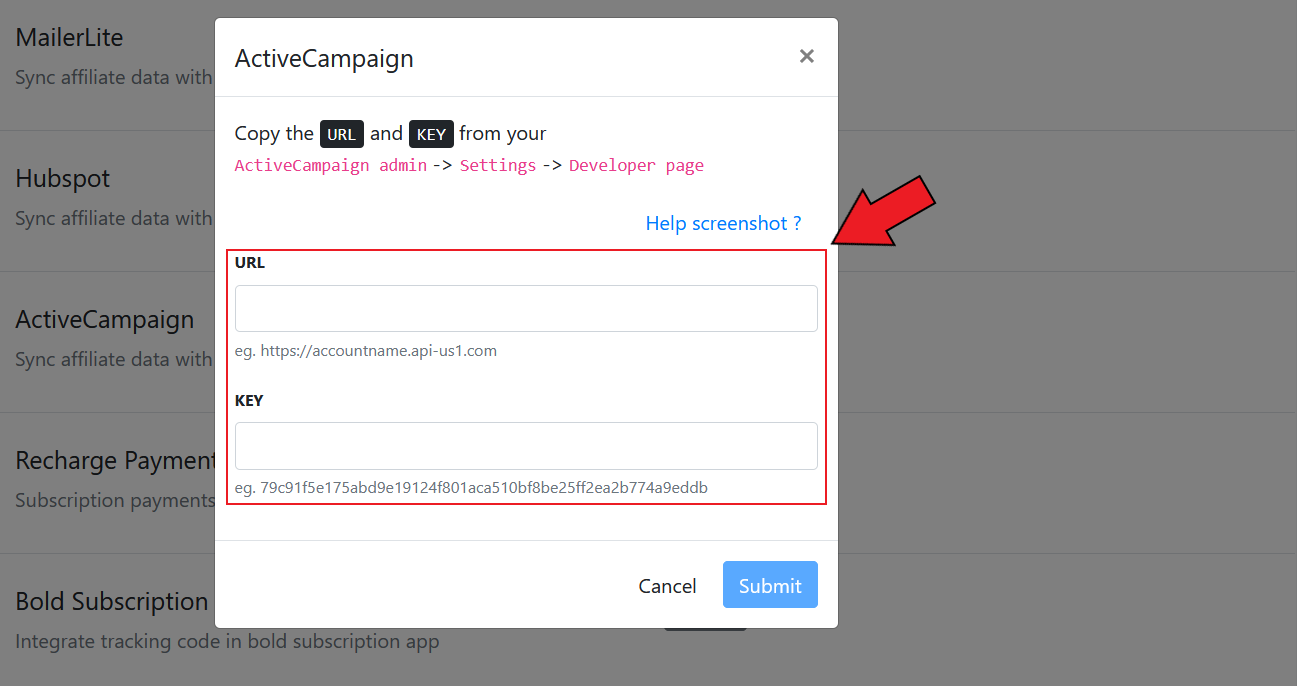Select the pink 'ActiveCampaign admin' text

click(331, 166)
